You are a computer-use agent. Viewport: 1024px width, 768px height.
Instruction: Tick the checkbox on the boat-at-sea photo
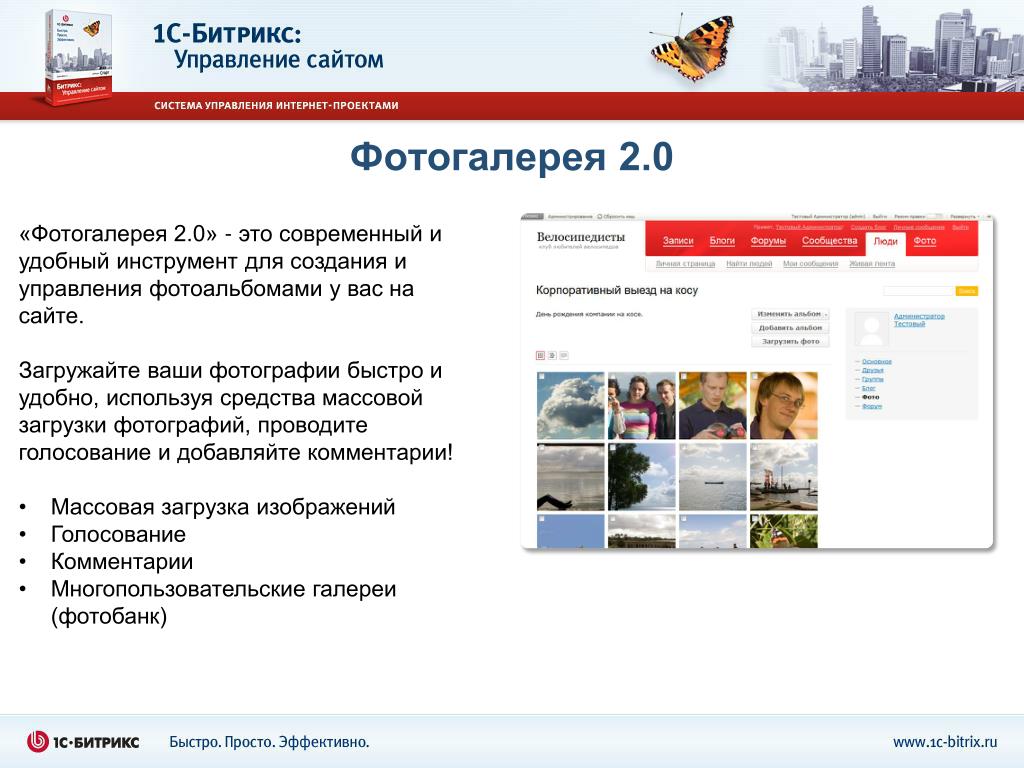[x=684, y=448]
